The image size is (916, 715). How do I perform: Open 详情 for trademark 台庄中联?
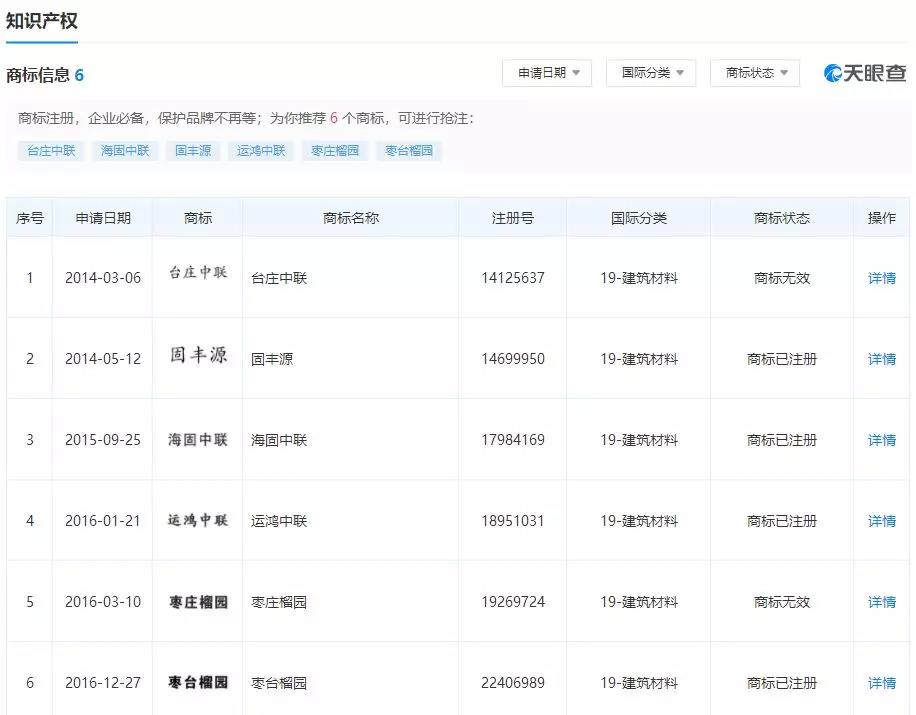881,278
